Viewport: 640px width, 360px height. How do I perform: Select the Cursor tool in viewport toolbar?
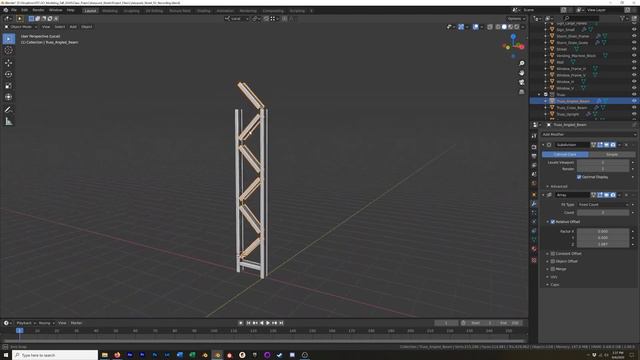tap(9, 51)
